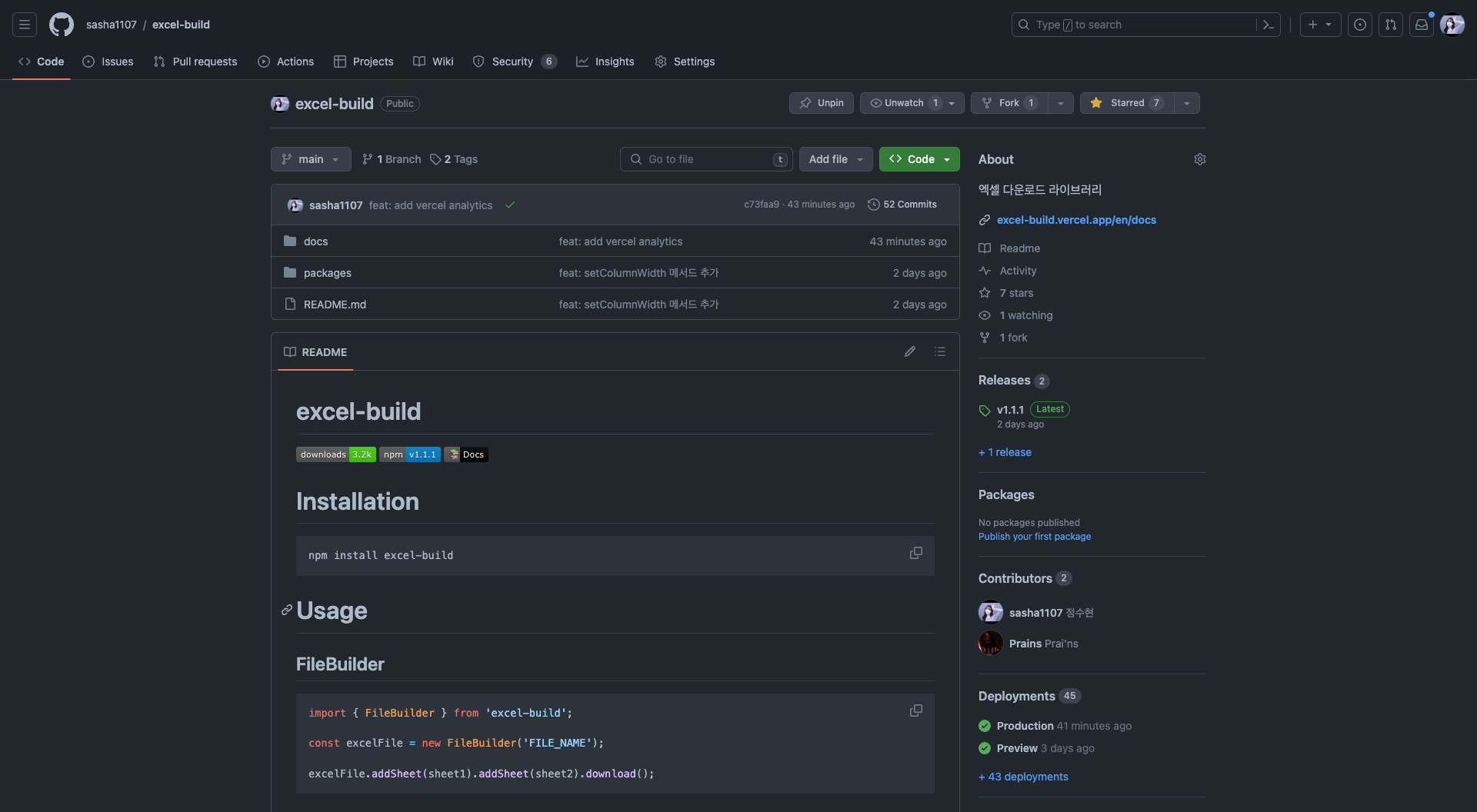Click the Docs badge
The width and height of the screenshot is (1477, 812).
pyautogui.click(x=466, y=454)
